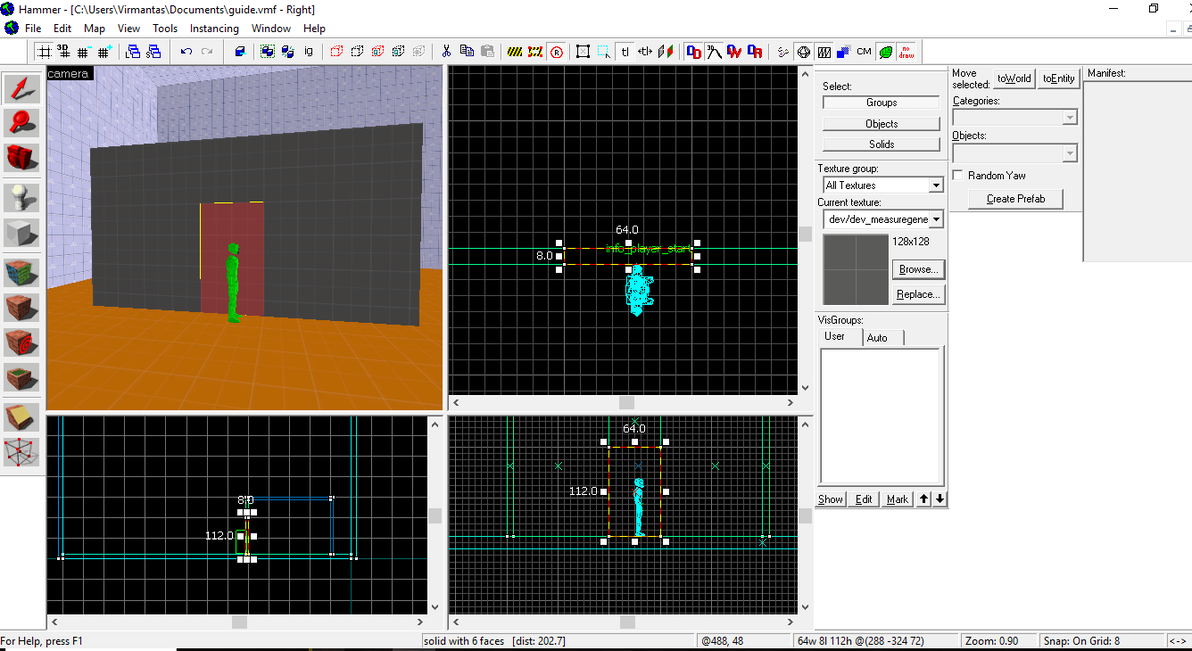1192x651 pixels.
Task: Enable the Random Yaw checkbox
Action: (x=959, y=176)
